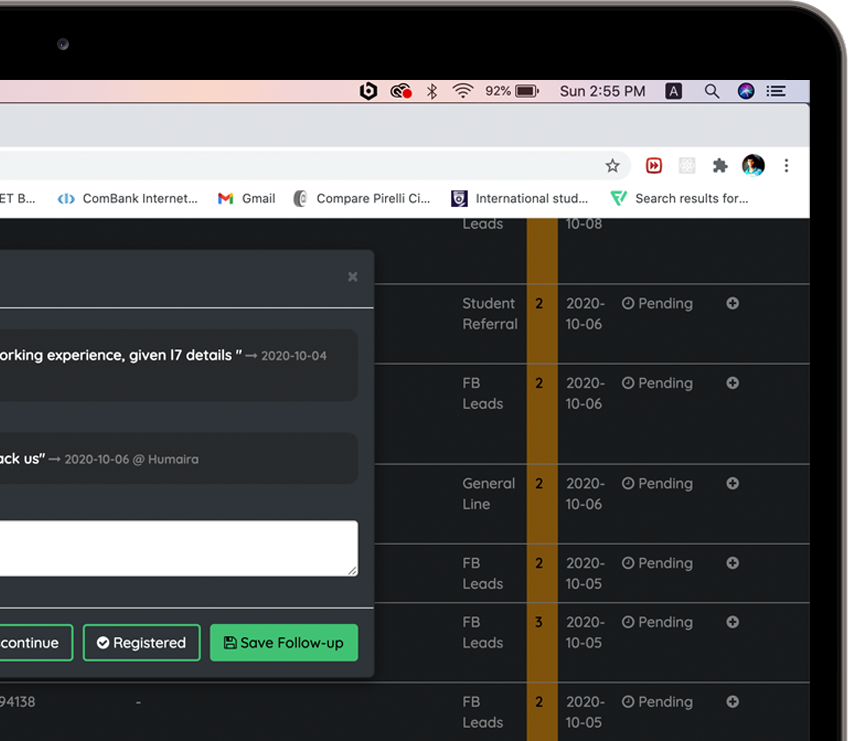Click the plus icon in Student Referral row
This screenshot has width=848, height=741.
point(732,304)
